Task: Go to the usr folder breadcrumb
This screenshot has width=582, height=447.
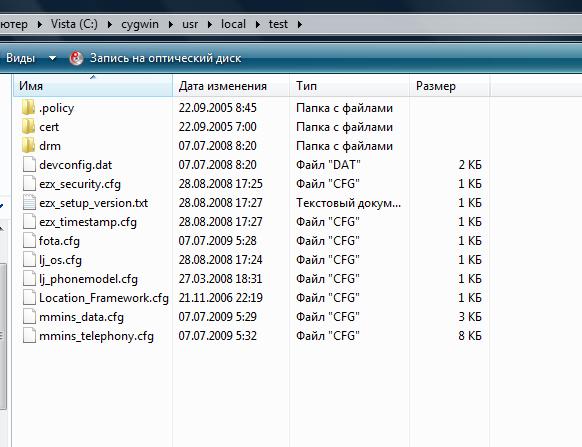Action: pyautogui.click(x=190, y=24)
